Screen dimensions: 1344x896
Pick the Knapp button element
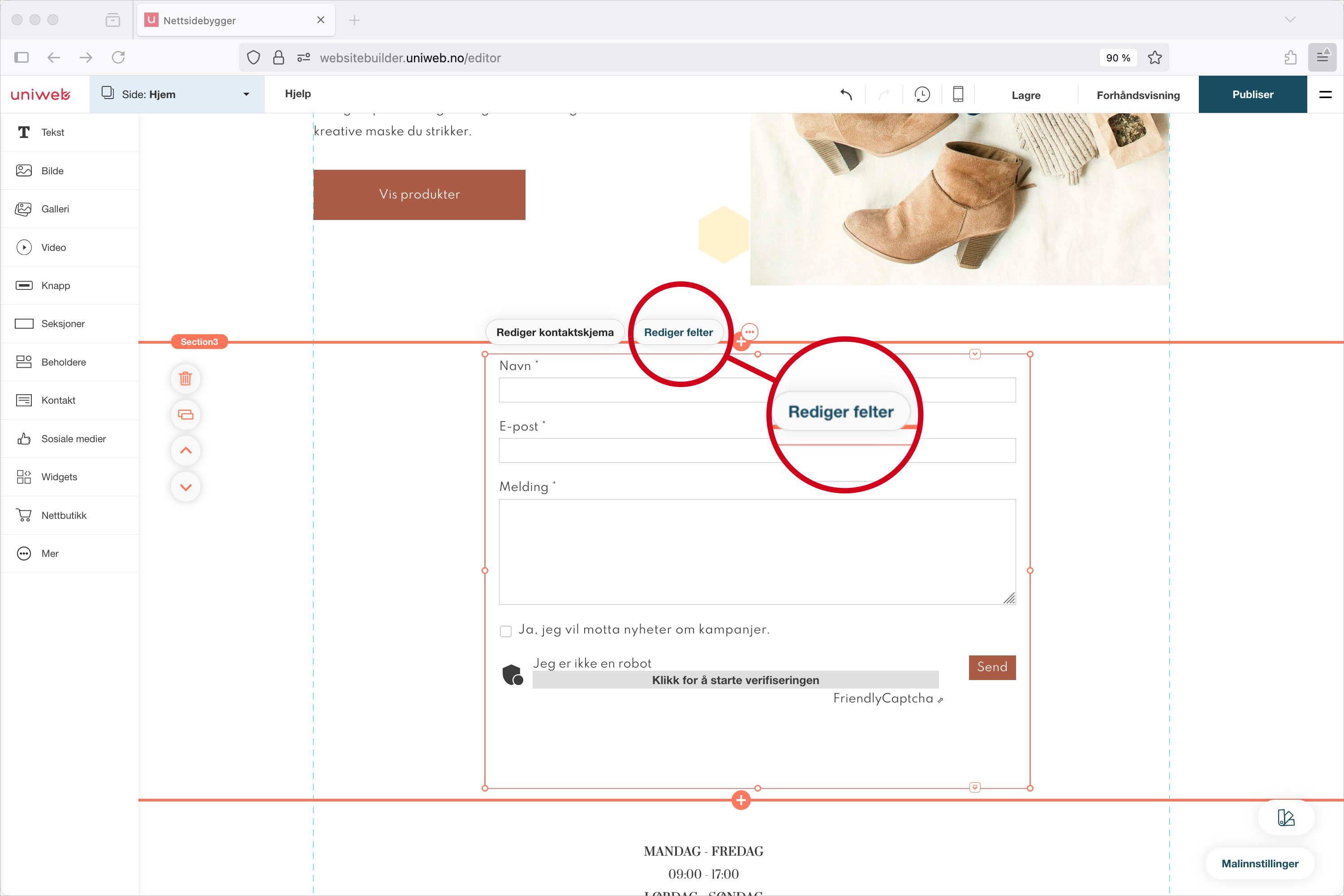pyautogui.click(x=69, y=285)
